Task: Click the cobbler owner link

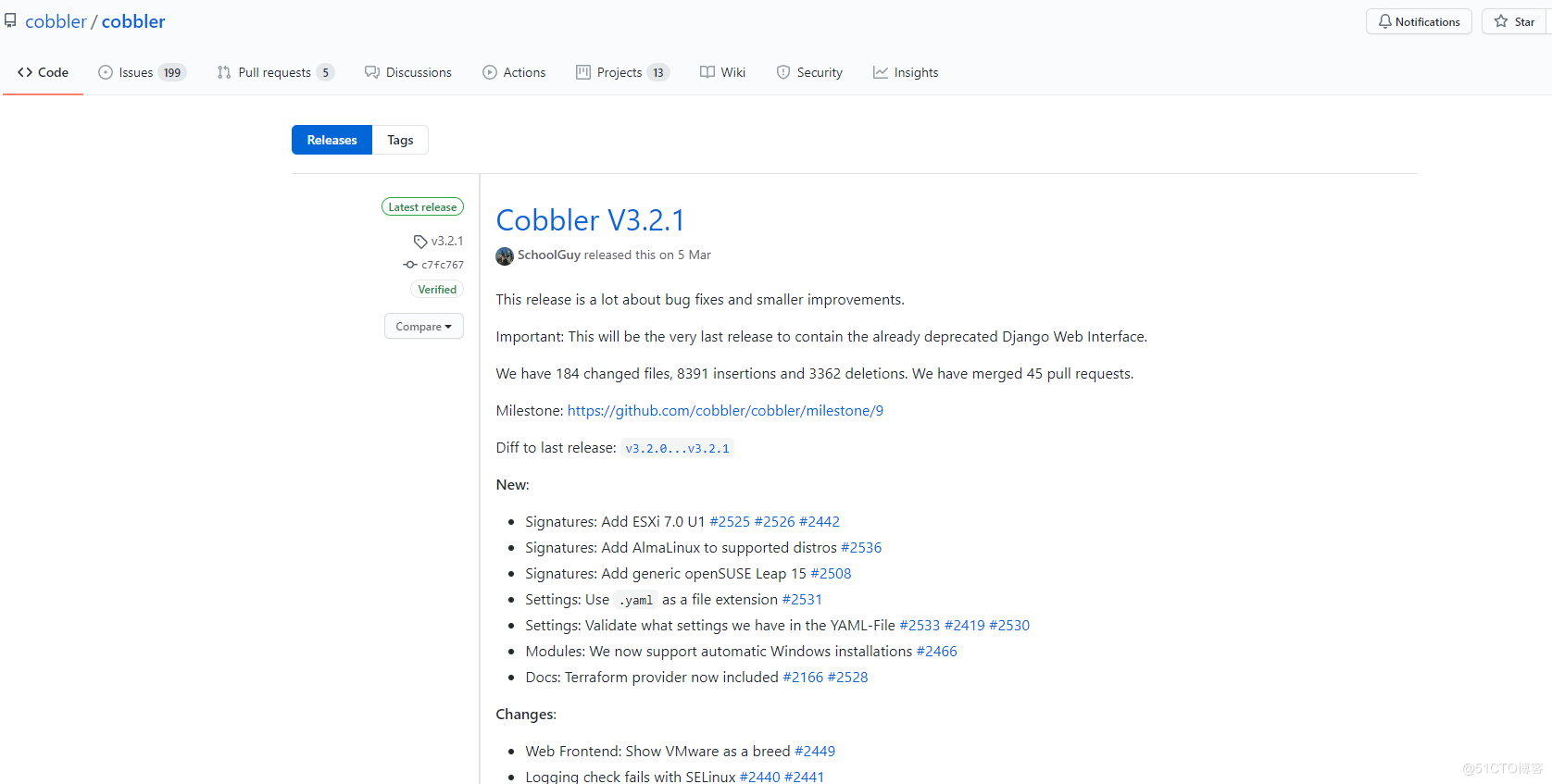Action: coord(56,21)
